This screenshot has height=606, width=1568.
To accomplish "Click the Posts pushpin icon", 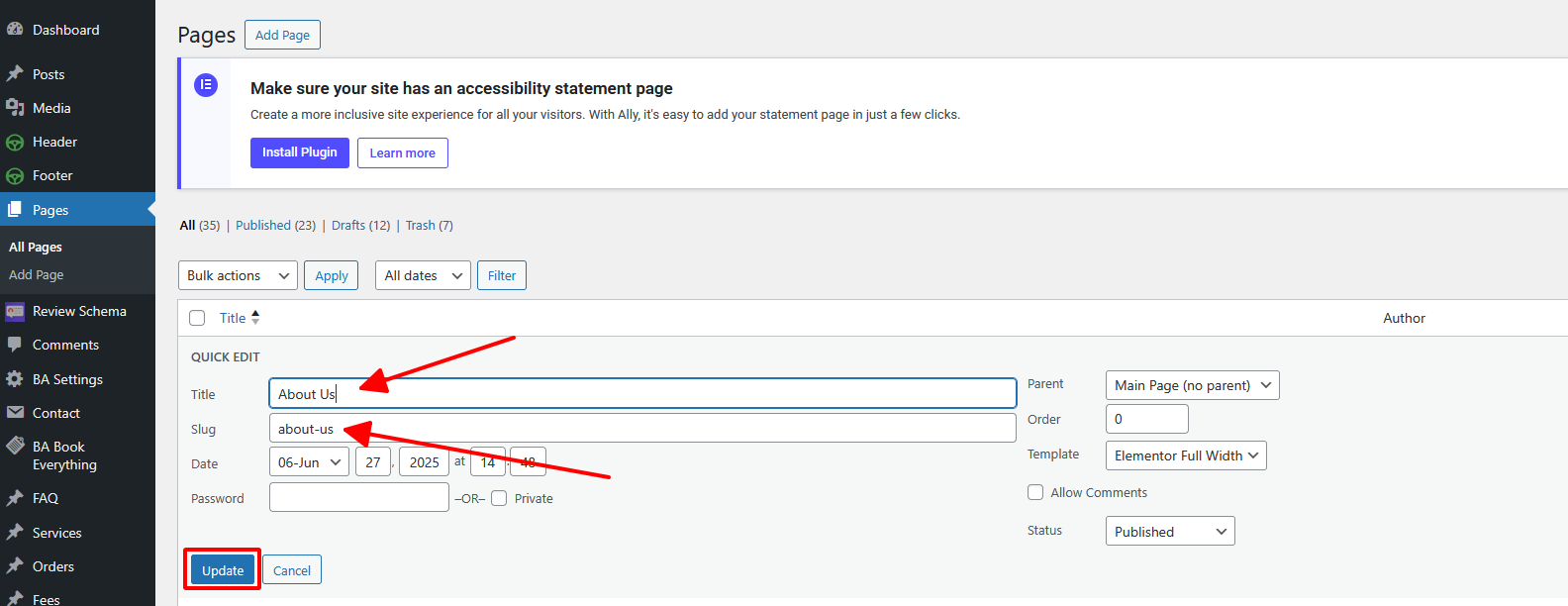I will pyautogui.click(x=15, y=74).
